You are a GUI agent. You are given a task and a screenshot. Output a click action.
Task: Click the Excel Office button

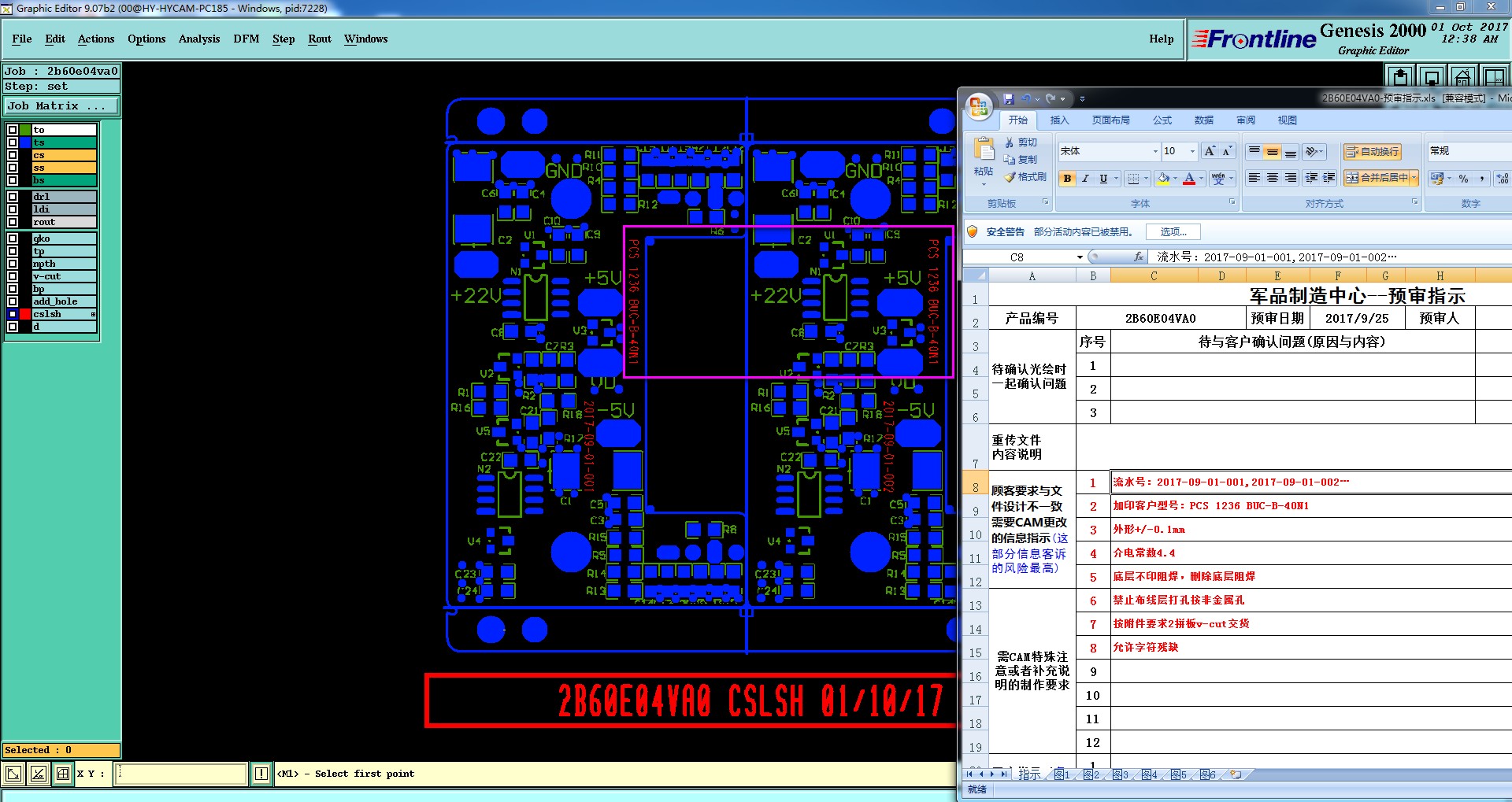click(x=979, y=105)
